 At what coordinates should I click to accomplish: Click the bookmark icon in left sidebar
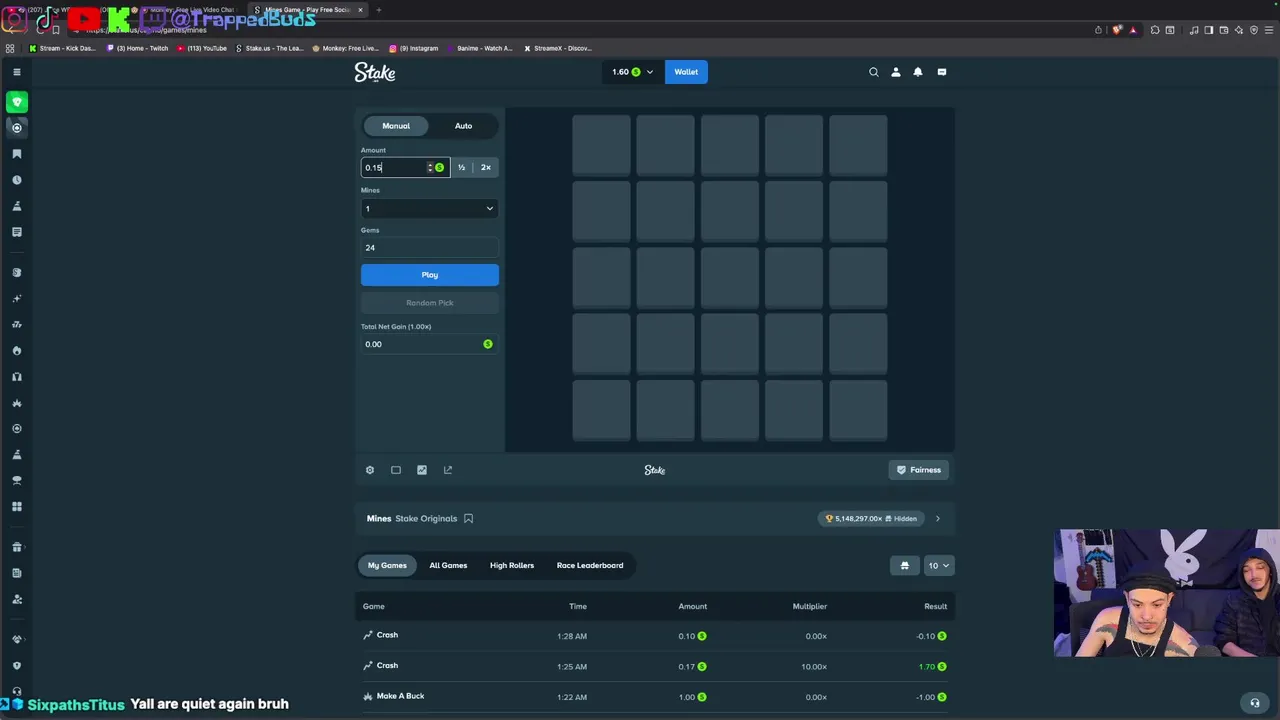coord(17,154)
